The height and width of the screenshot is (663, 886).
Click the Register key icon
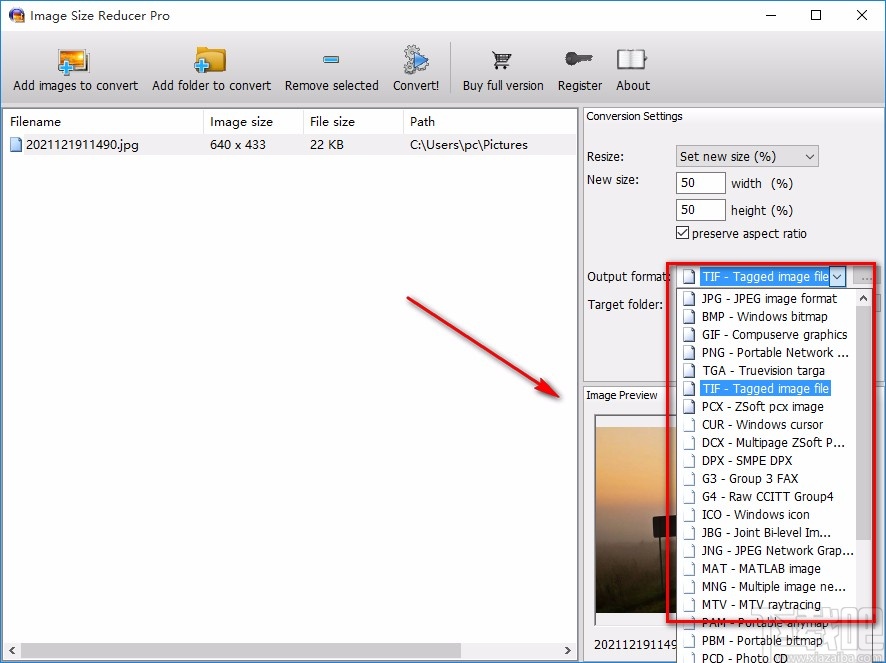[x=580, y=61]
